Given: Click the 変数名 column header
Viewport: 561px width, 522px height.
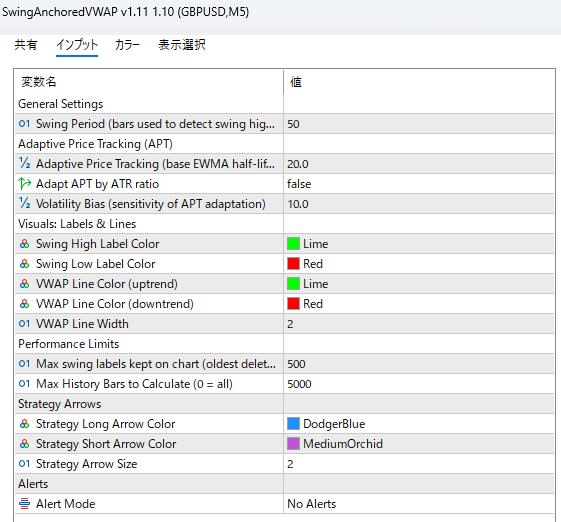Looking at the screenshot, I should point(149,82).
